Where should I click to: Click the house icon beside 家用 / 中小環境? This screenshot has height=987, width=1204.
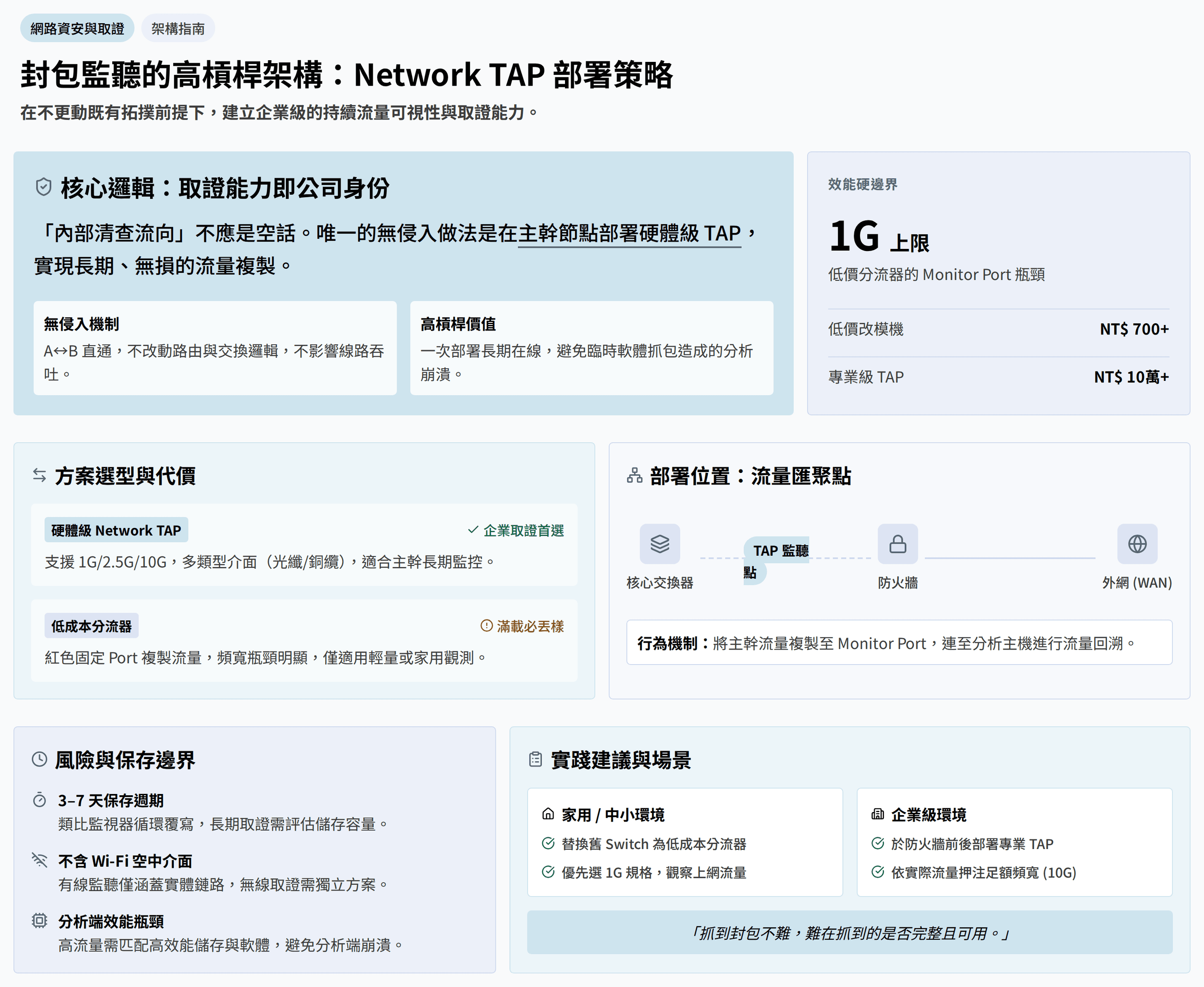(548, 814)
